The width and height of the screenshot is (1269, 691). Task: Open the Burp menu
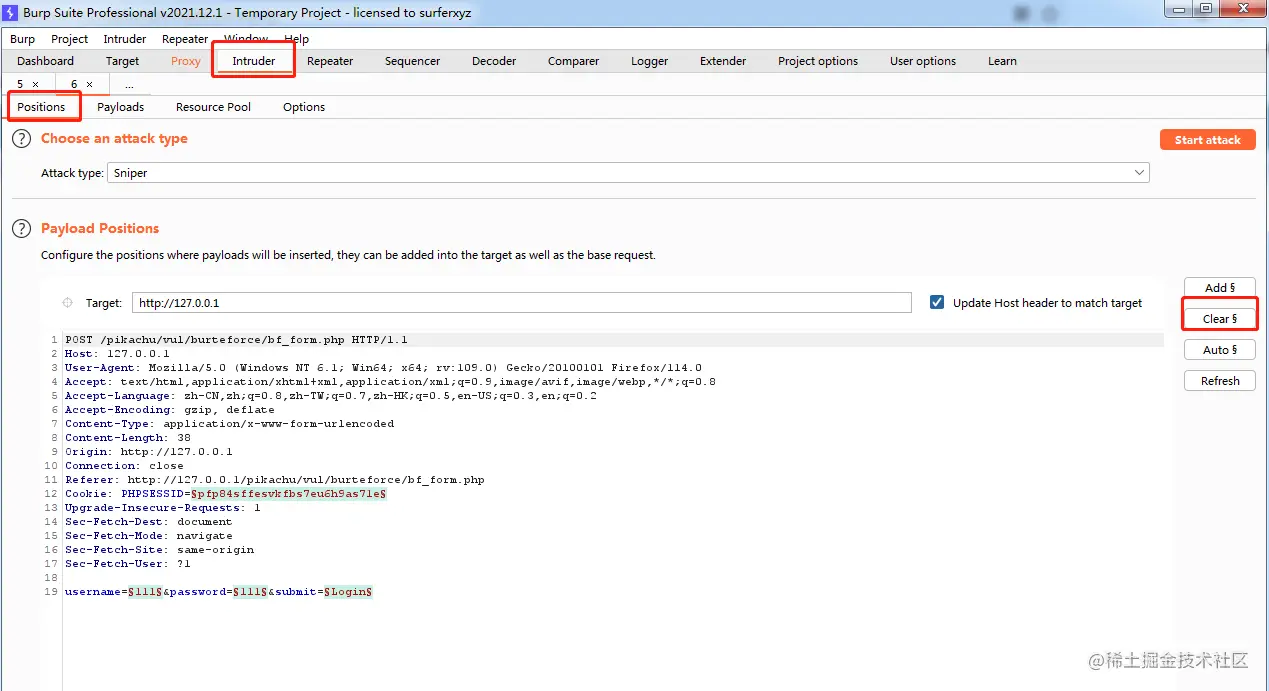coord(22,39)
